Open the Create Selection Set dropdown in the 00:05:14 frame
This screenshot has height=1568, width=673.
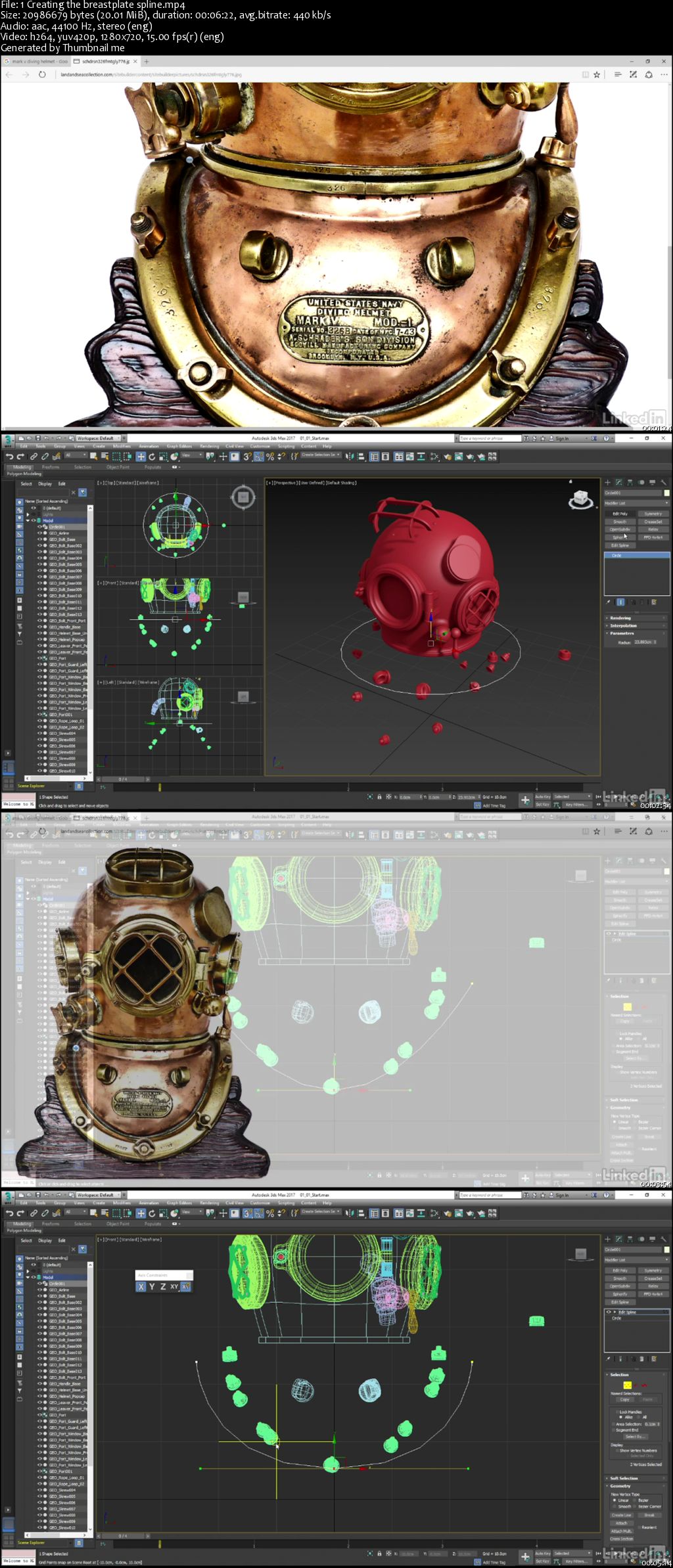tap(320, 1213)
